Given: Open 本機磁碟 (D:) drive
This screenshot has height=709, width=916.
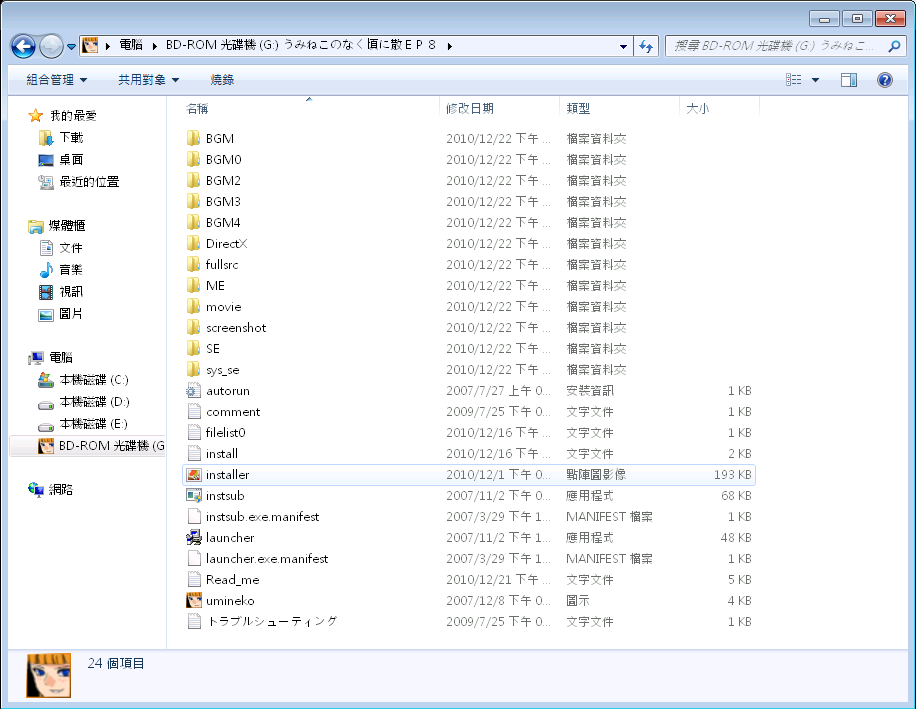Looking at the screenshot, I should [x=83, y=402].
